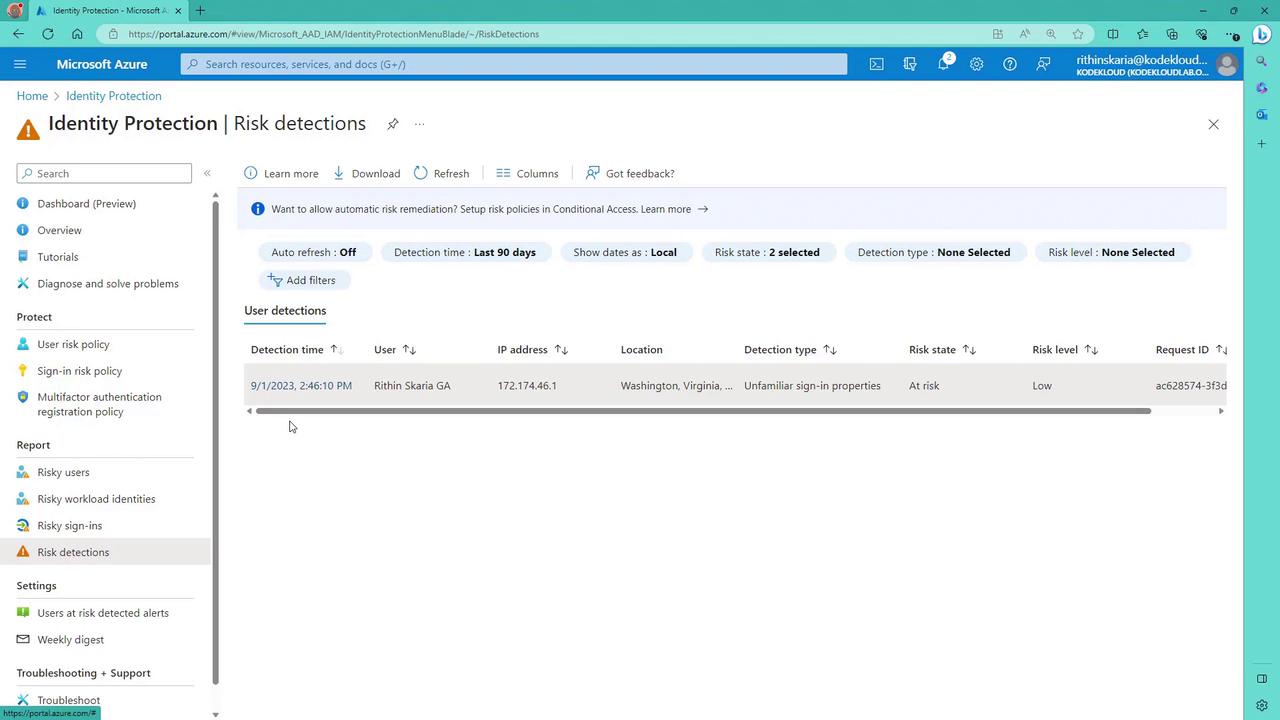This screenshot has height=720, width=1280.
Task: Open portal settings gear
Action: (976, 64)
